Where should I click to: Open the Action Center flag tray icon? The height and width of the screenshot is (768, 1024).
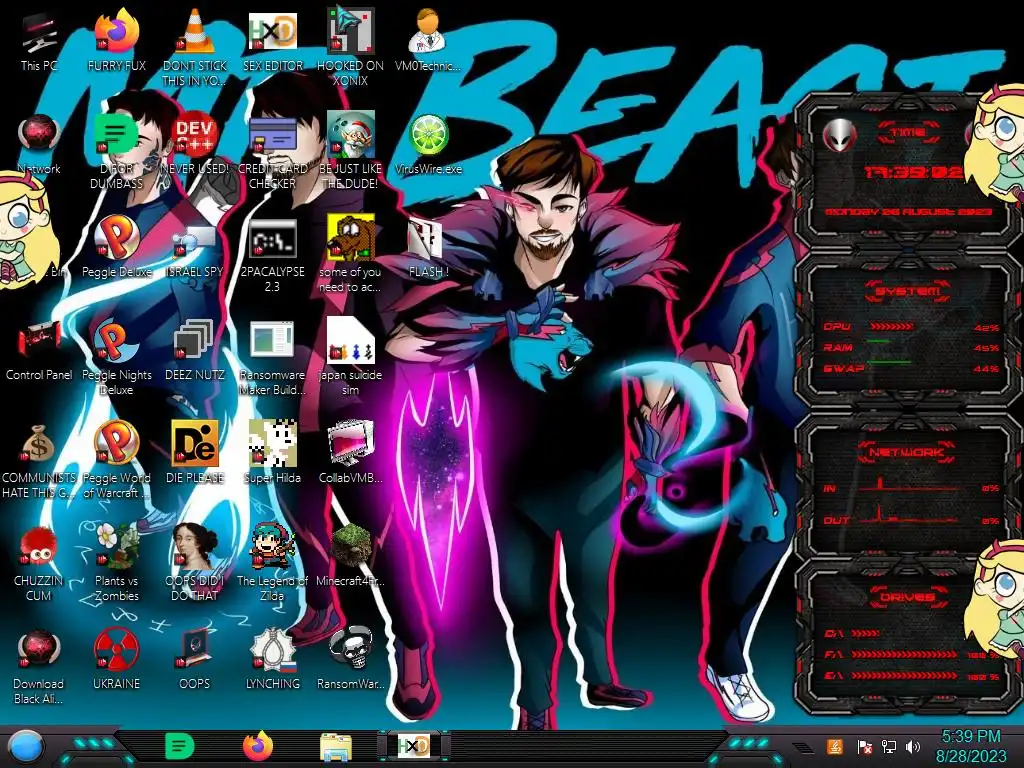tap(865, 746)
